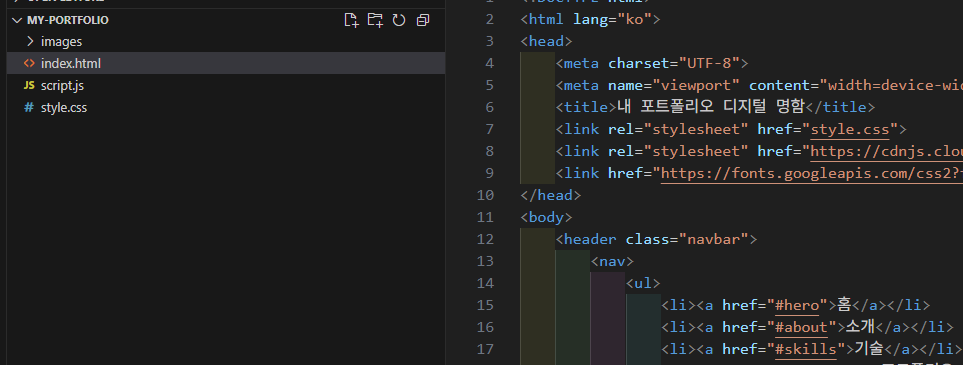Click the HTML file icon beside index.html
This screenshot has height=365, width=963.
[29, 63]
